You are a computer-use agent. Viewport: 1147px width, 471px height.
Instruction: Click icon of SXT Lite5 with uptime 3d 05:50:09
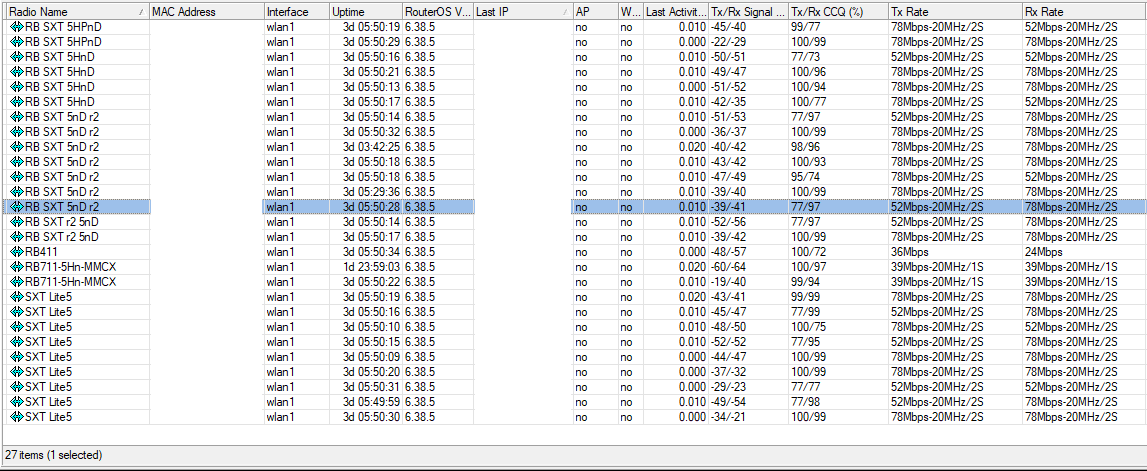coord(18,357)
